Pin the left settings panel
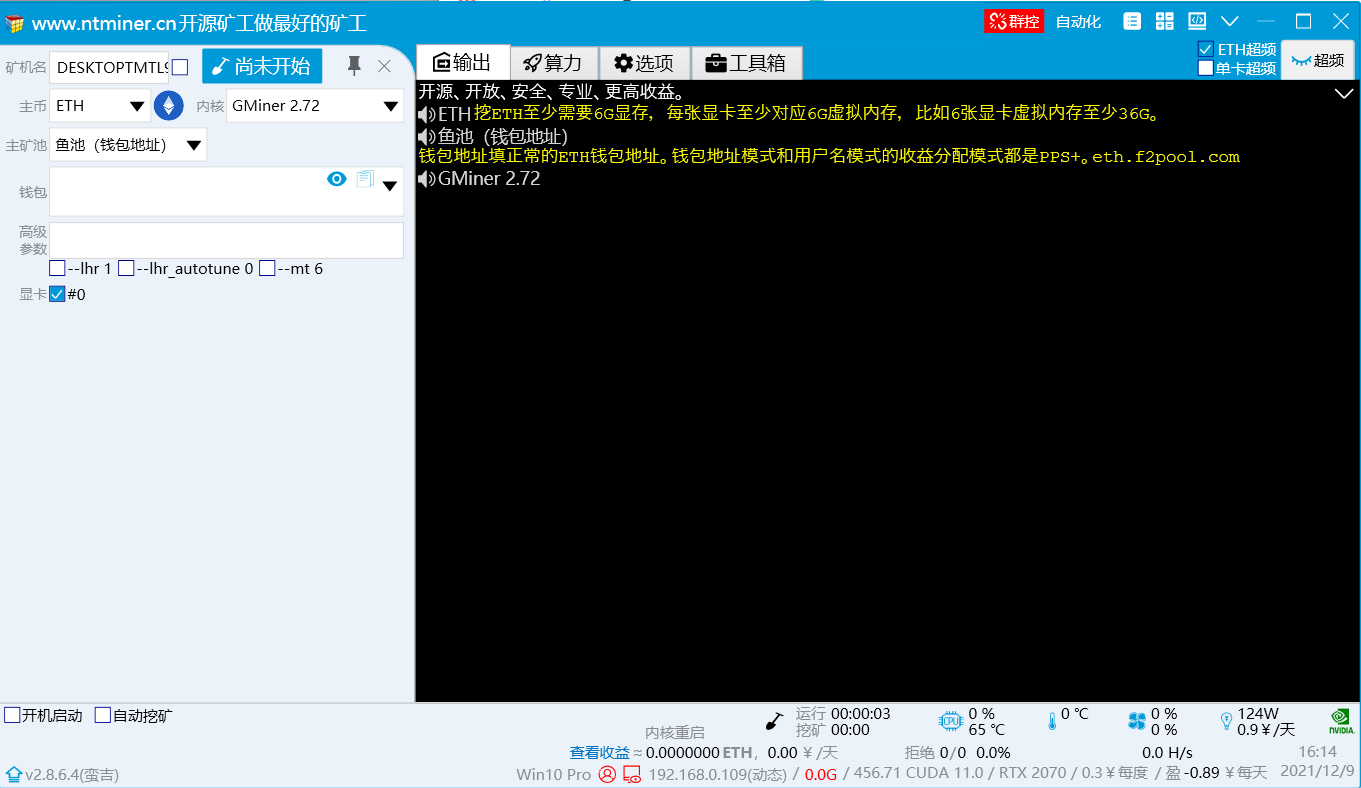 pos(353,66)
